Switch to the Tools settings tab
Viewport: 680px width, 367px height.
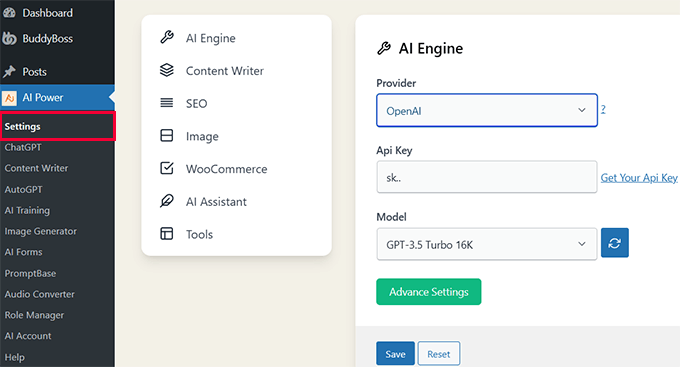199,234
